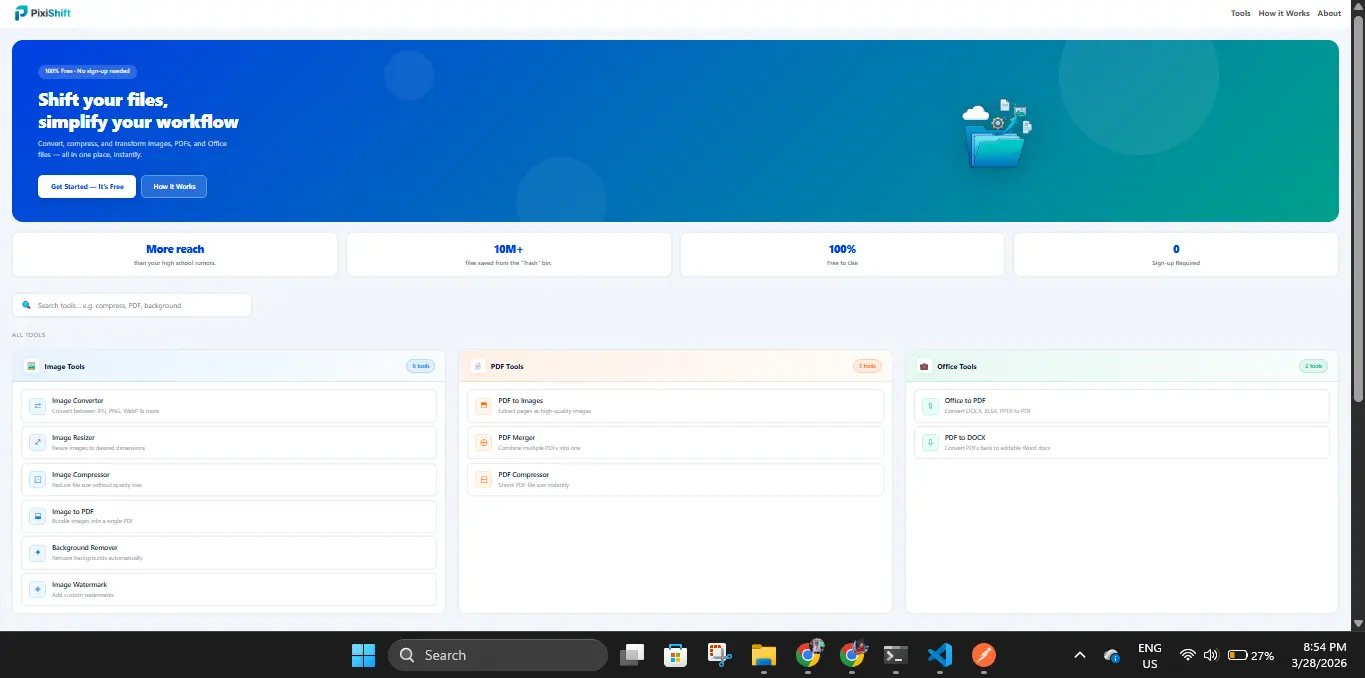Viewport: 1365px width, 678px height.
Task: Open Snipping Tool from the taskbar
Action: tap(719, 655)
